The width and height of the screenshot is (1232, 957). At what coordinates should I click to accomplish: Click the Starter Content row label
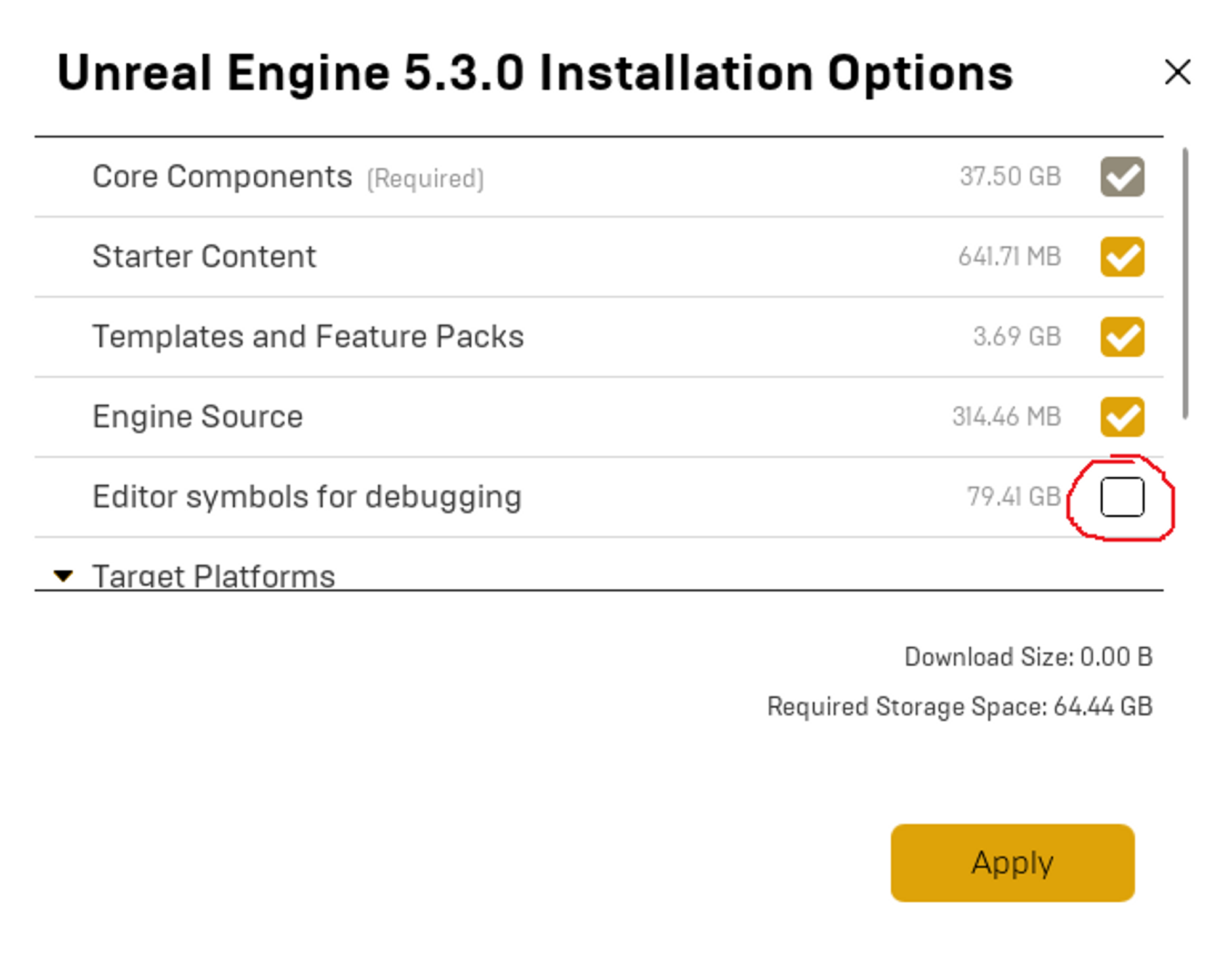[x=204, y=257]
